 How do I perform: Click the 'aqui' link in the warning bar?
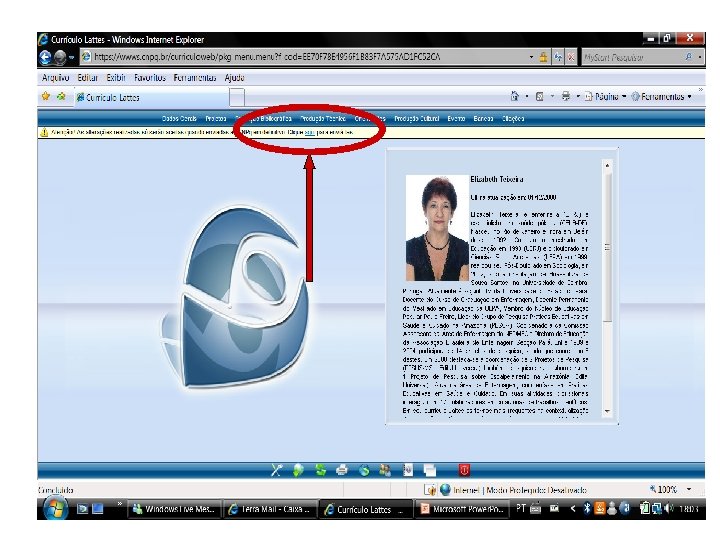309,132
